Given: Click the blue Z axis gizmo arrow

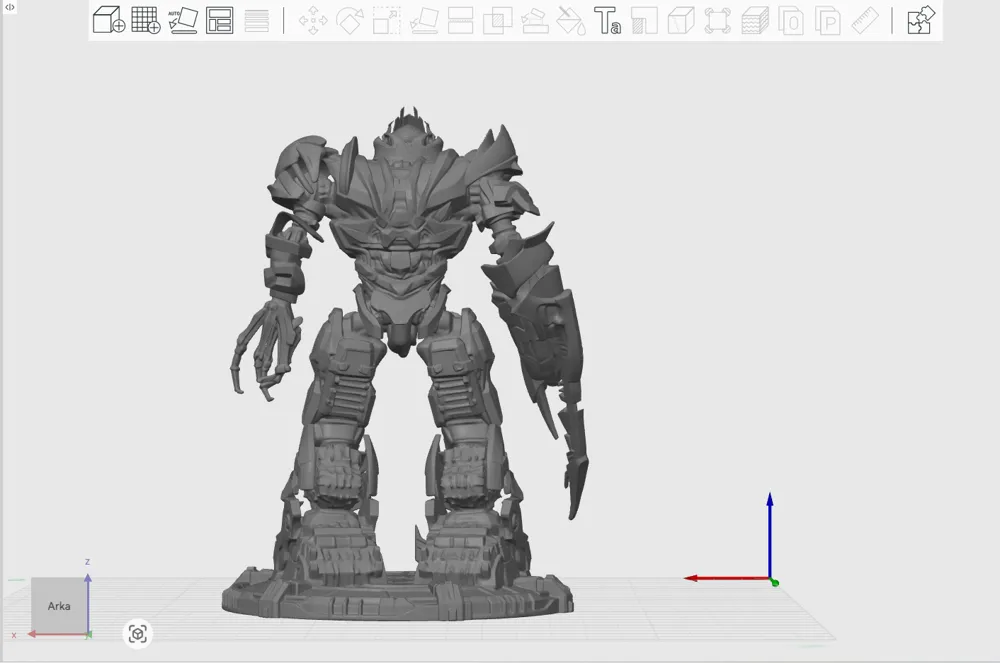Looking at the screenshot, I should tap(770, 534).
